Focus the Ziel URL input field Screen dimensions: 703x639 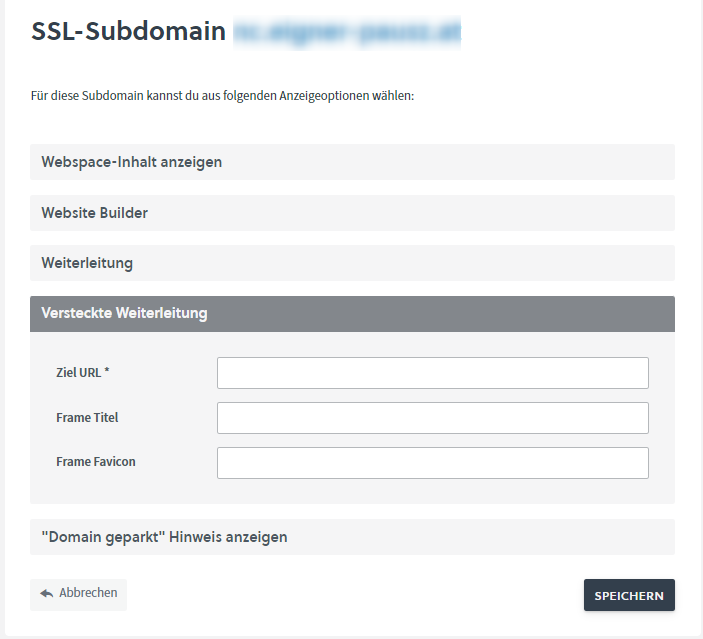click(432, 373)
